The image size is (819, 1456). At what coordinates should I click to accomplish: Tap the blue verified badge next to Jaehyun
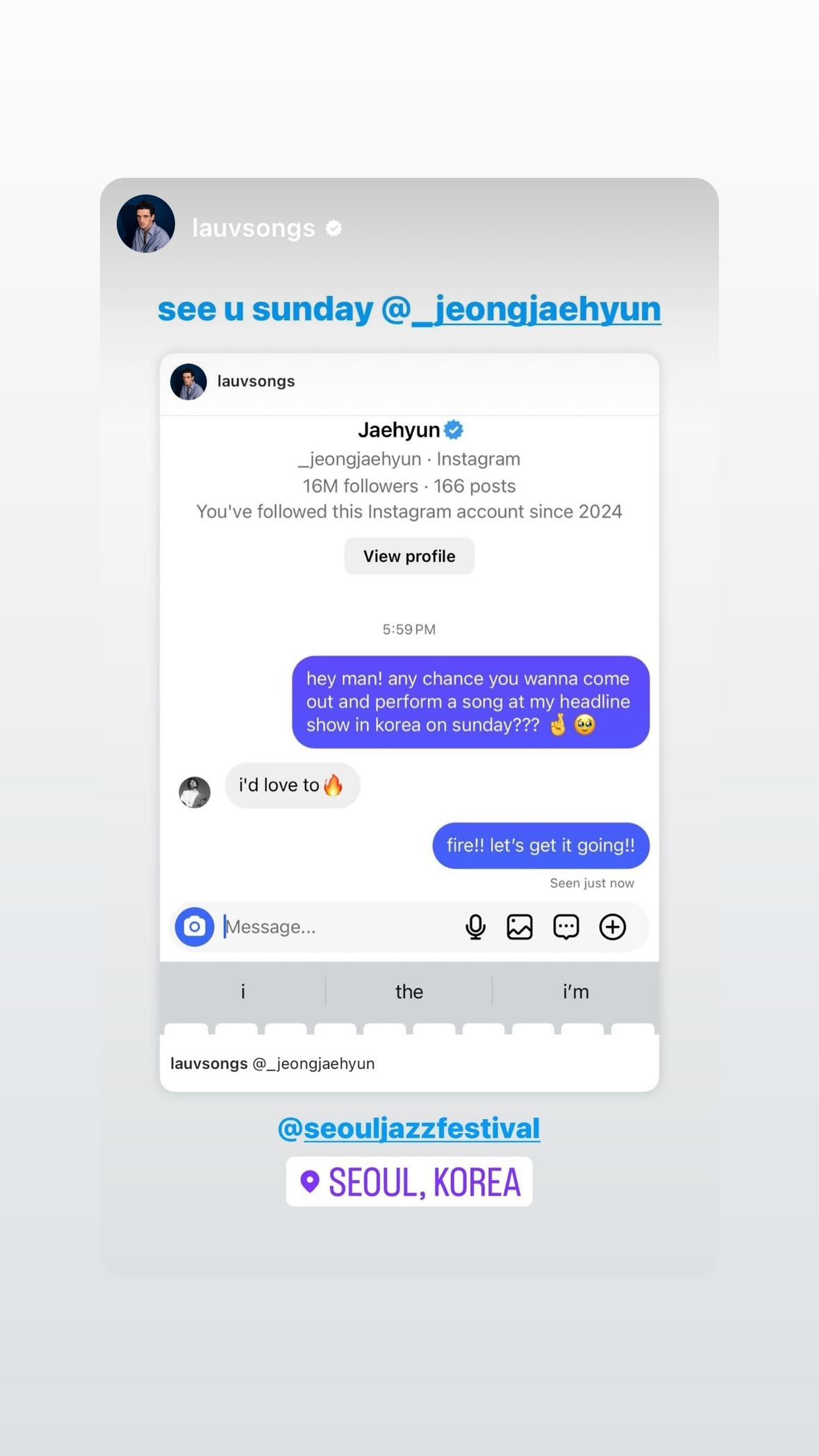[x=454, y=430]
